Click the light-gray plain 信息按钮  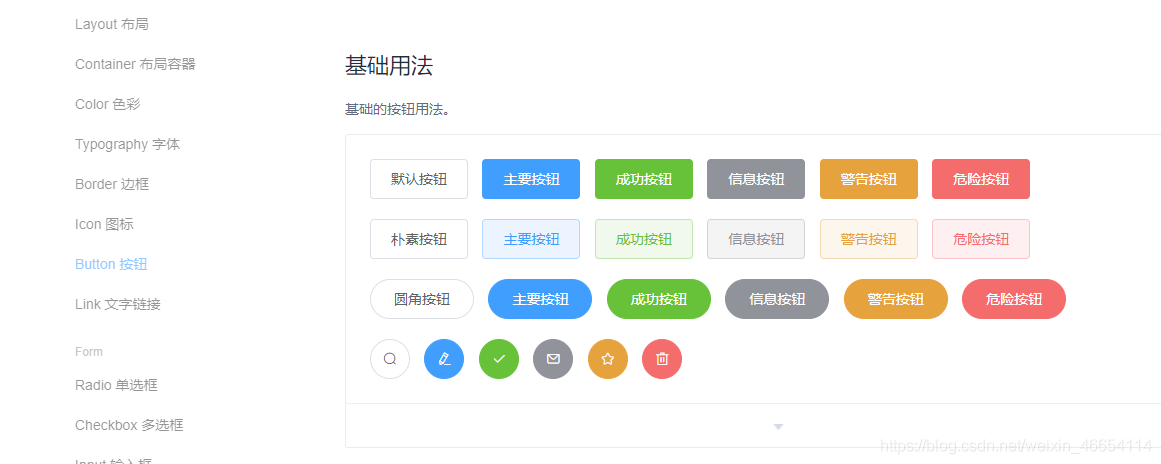point(756,239)
